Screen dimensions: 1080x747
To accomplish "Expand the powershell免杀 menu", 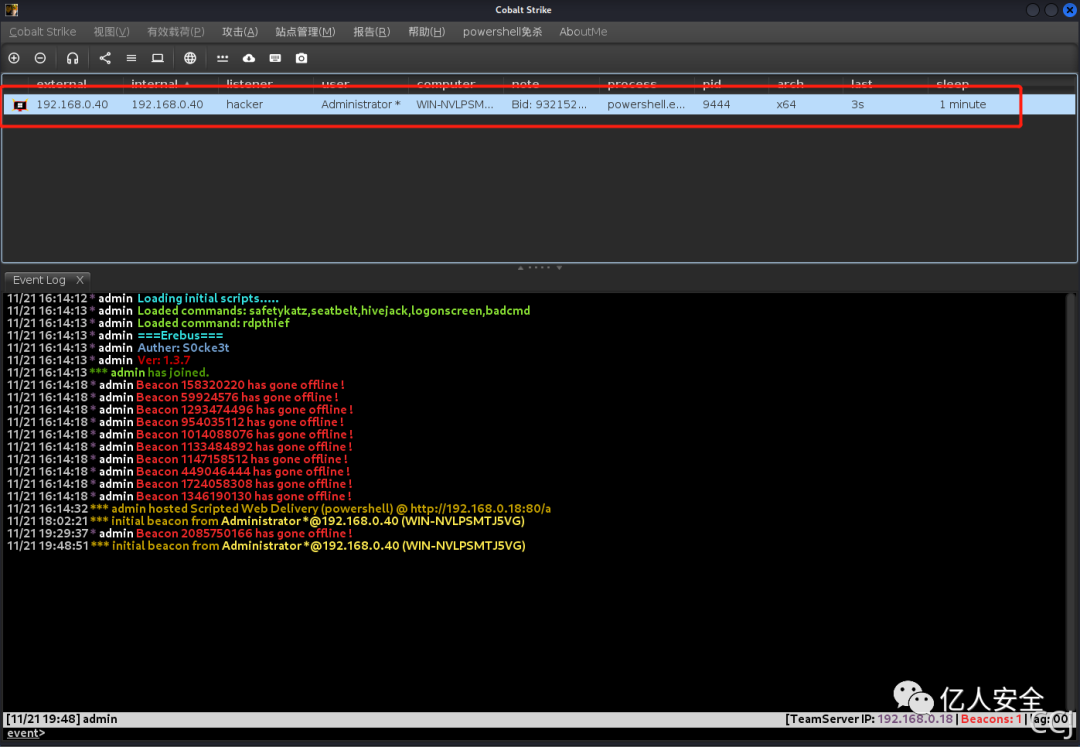I will coord(502,32).
